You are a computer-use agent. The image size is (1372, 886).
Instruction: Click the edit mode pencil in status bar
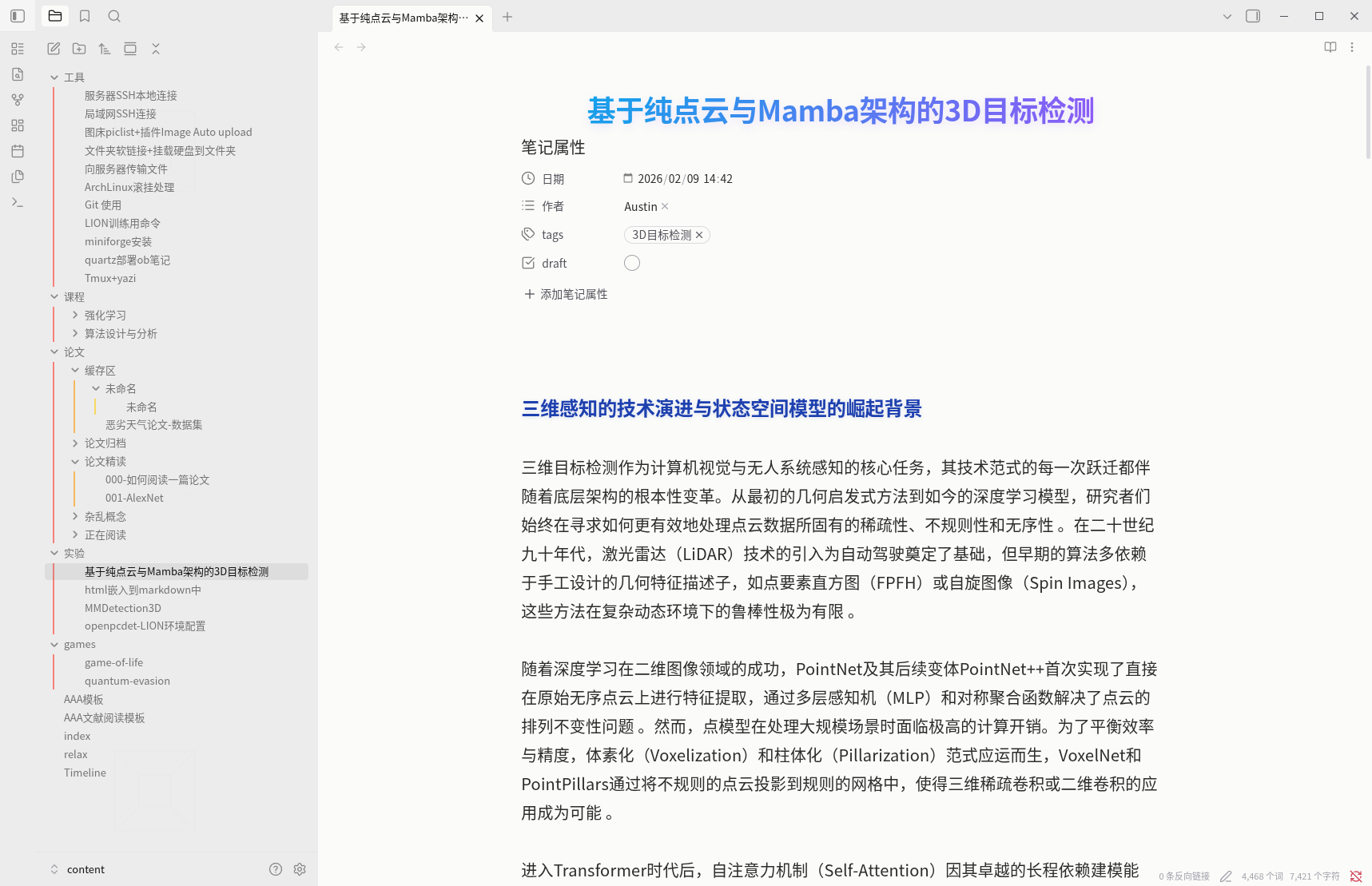pyautogui.click(x=1226, y=876)
